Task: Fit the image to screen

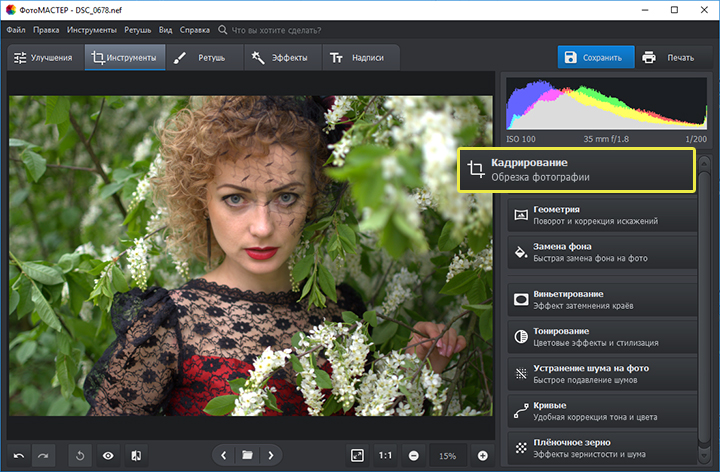Action: pos(357,455)
